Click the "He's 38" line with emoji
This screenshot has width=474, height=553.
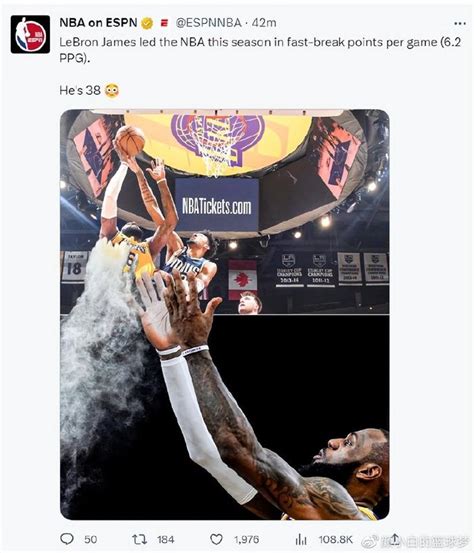pos(89,91)
